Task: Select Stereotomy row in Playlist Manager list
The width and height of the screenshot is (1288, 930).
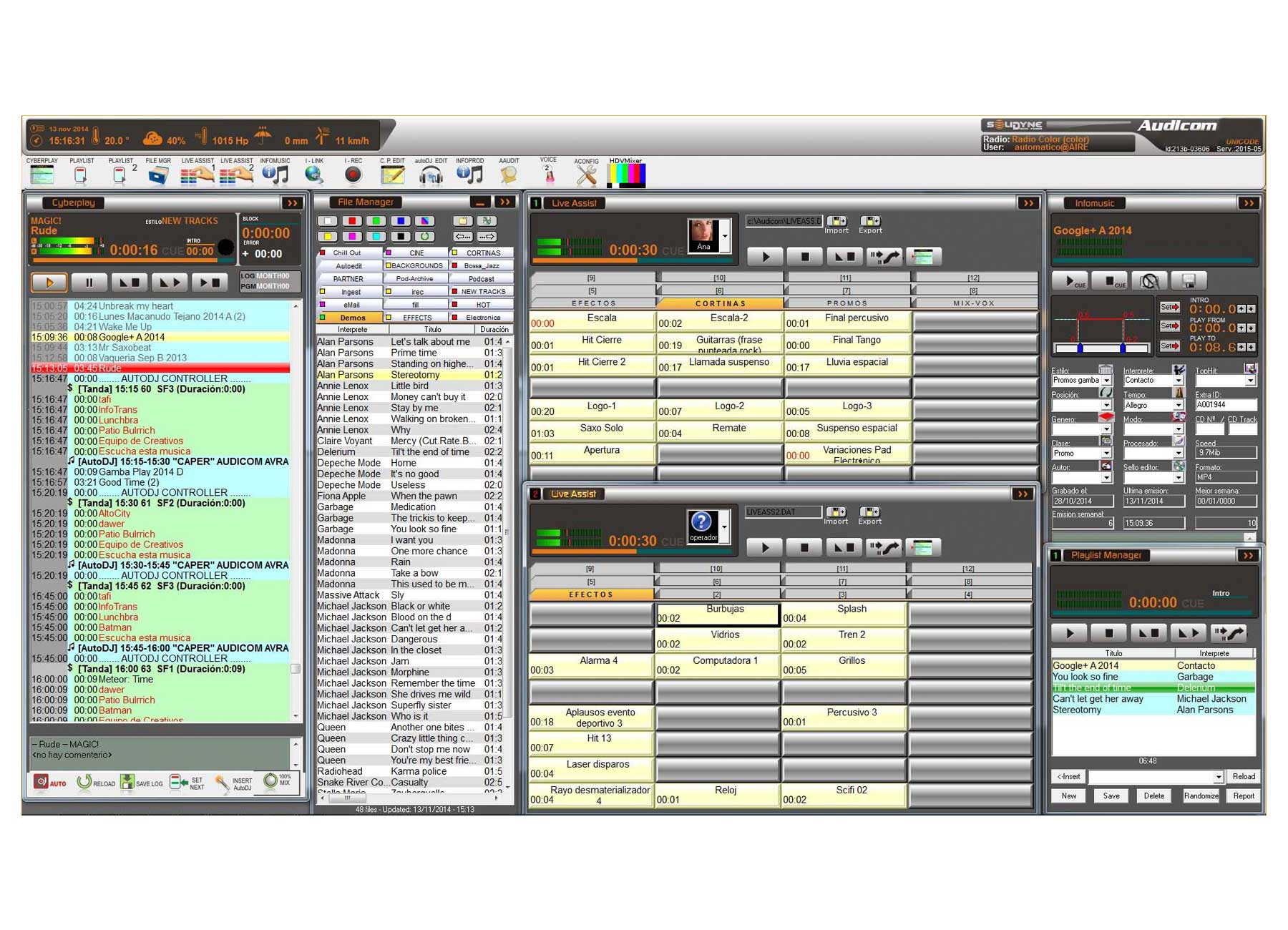Action: pyautogui.click(x=1153, y=710)
